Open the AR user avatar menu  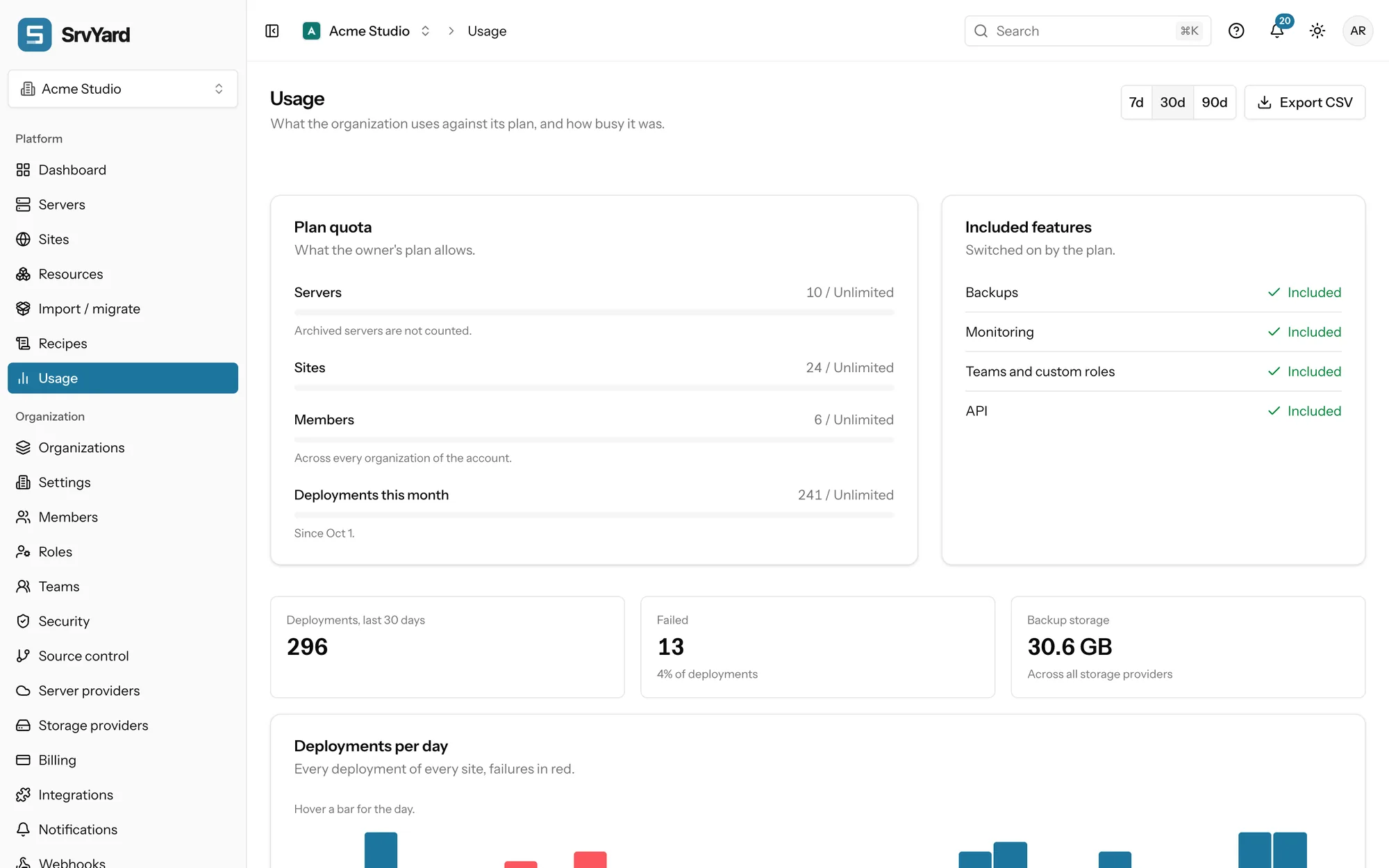(x=1358, y=31)
